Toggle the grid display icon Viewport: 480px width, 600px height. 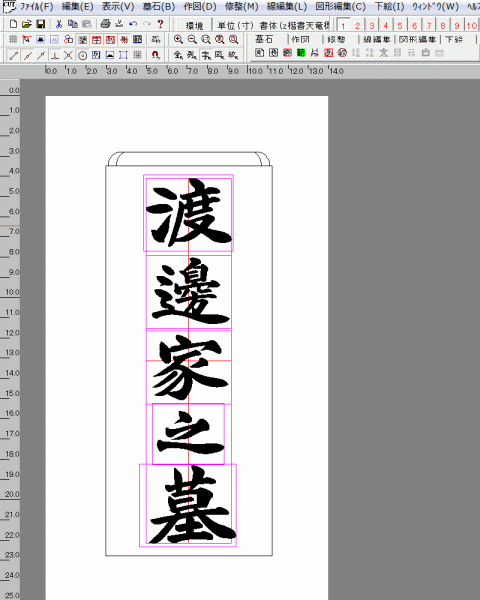(13, 39)
